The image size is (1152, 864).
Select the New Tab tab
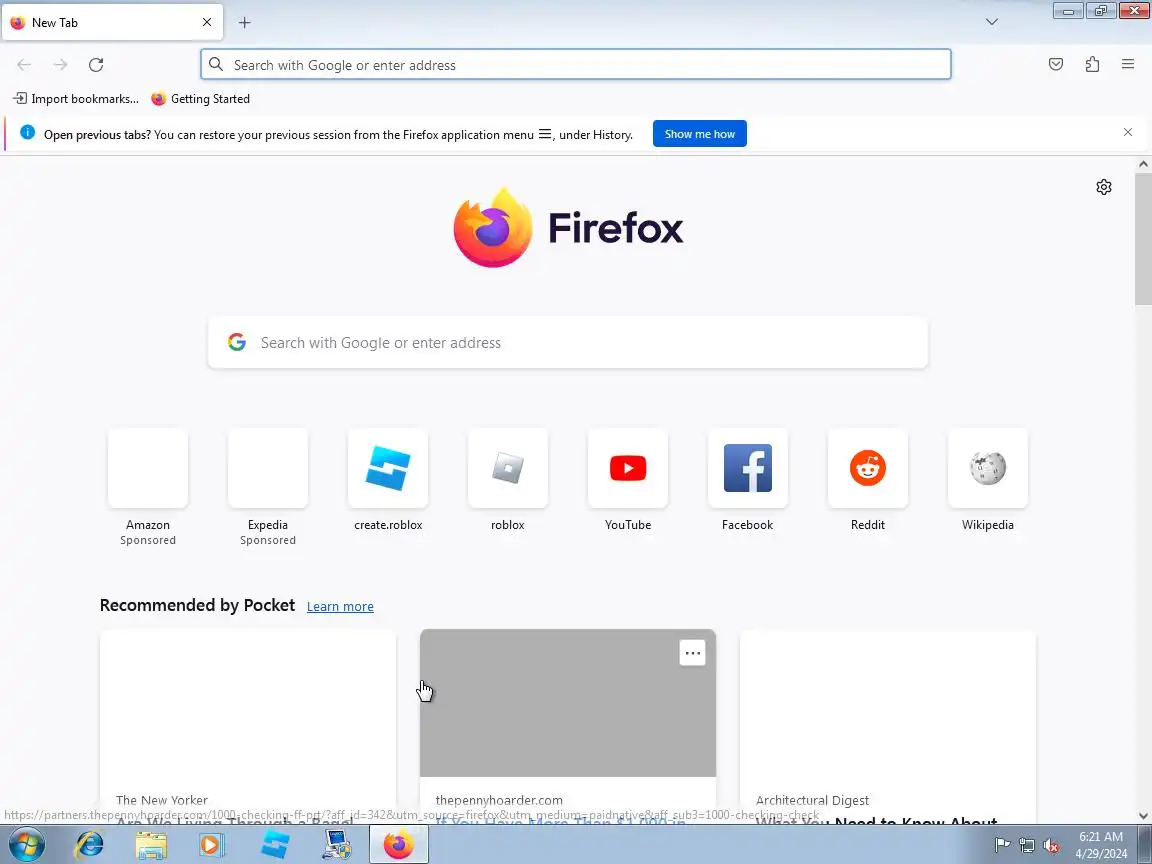112,22
